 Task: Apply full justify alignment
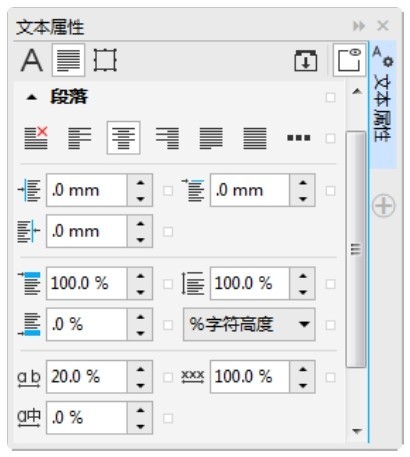(211, 138)
